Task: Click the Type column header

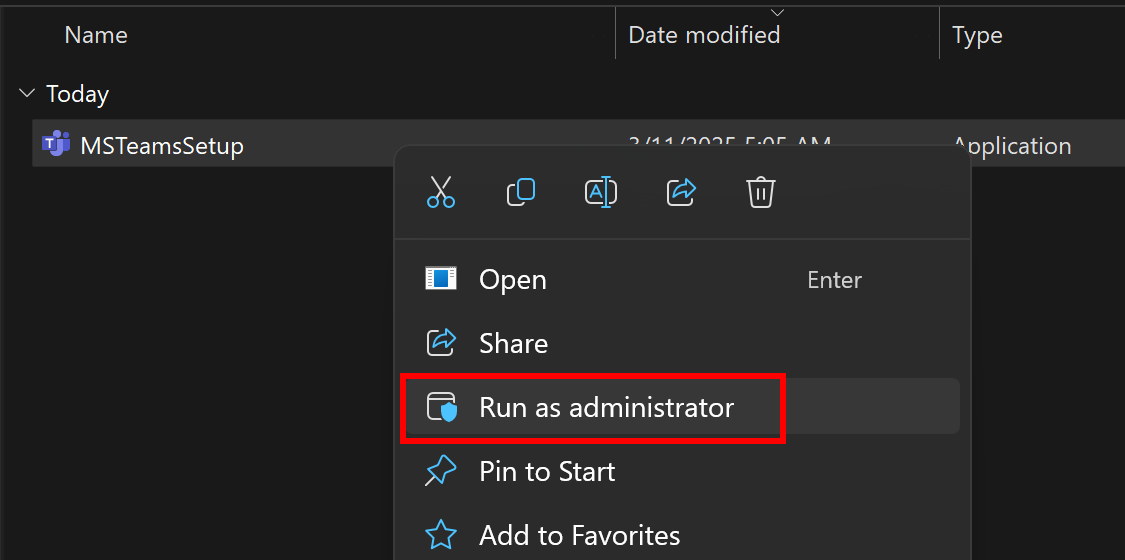Action: pyautogui.click(x=977, y=36)
